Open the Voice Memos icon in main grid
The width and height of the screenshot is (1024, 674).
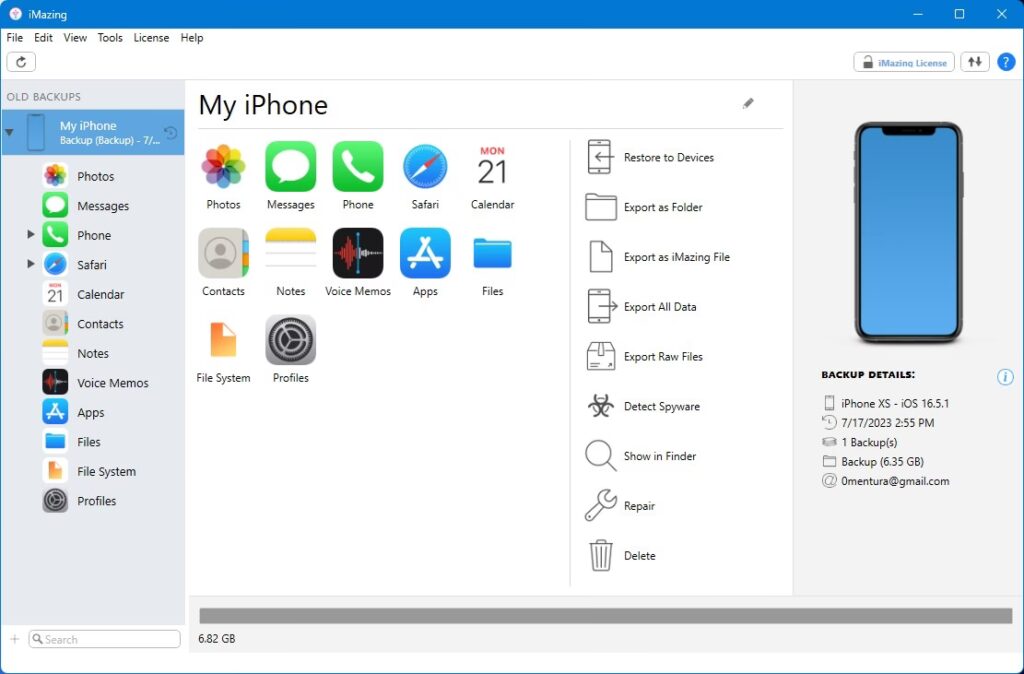(x=358, y=254)
